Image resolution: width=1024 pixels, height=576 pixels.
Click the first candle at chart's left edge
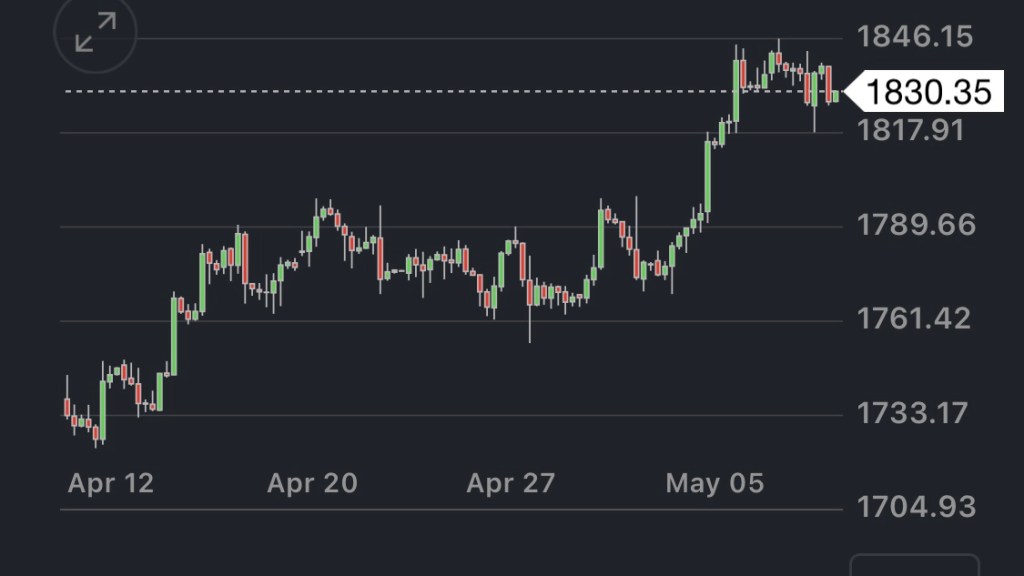click(67, 406)
